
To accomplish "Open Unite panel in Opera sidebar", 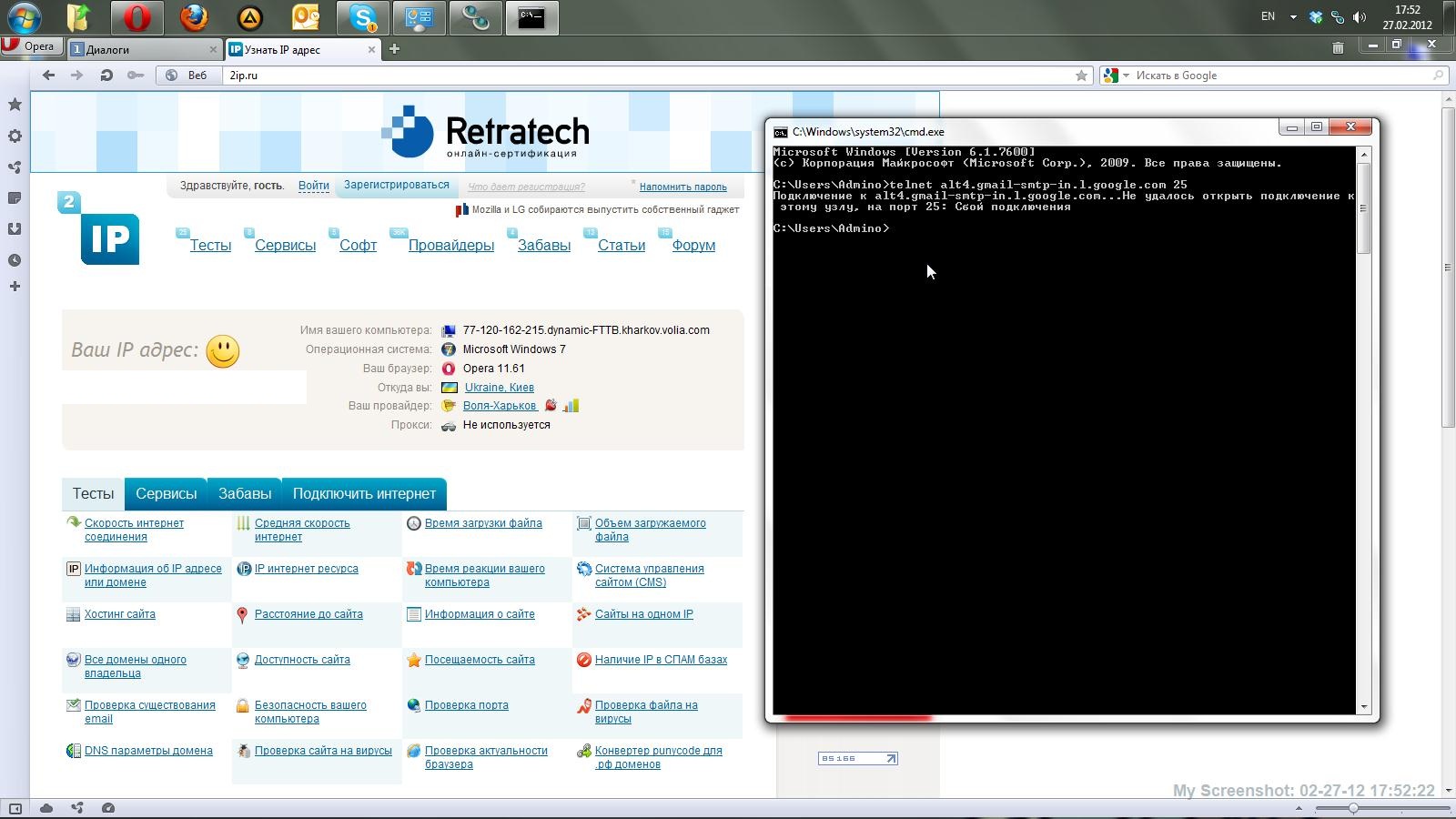I will [15, 167].
